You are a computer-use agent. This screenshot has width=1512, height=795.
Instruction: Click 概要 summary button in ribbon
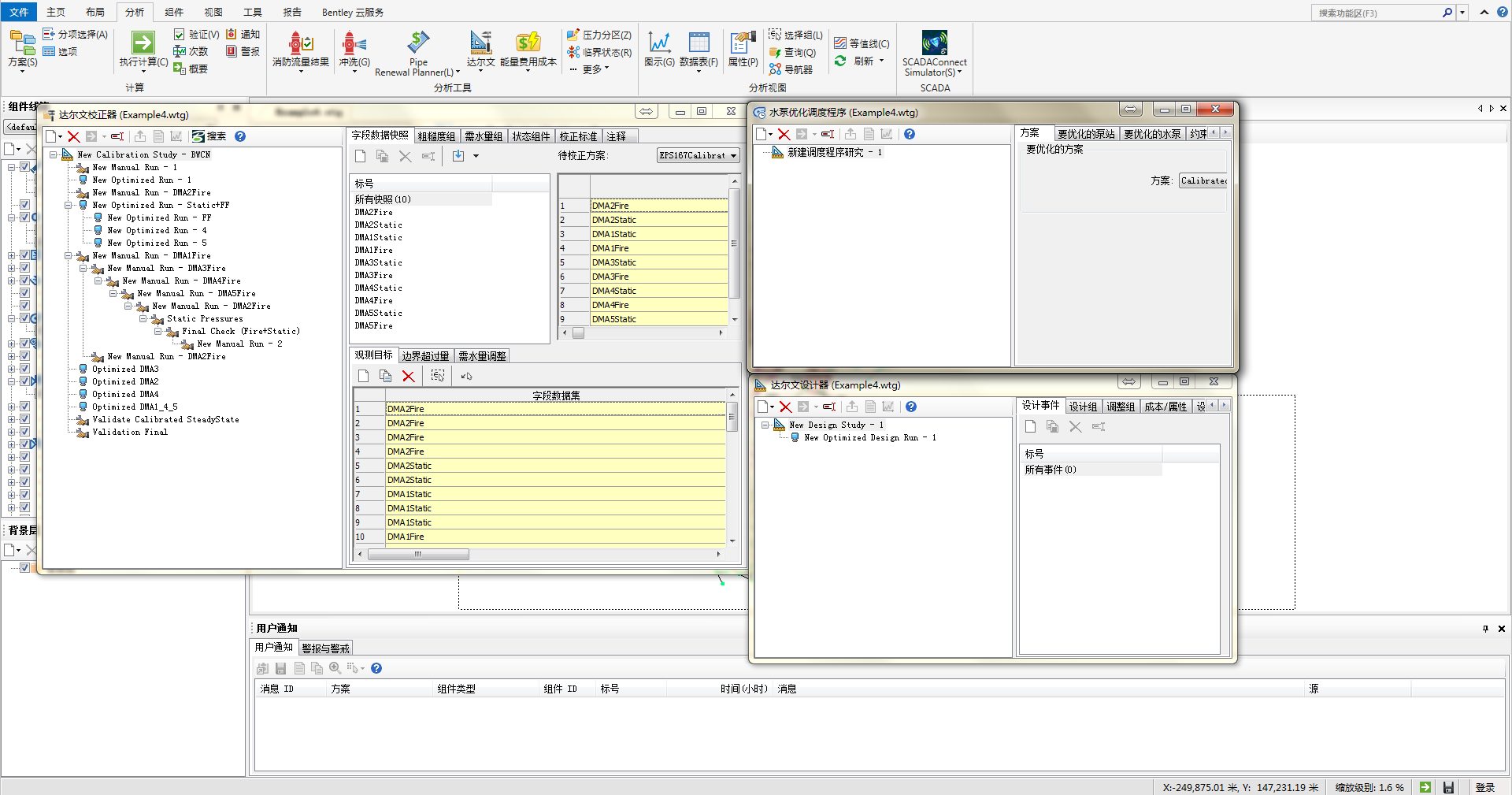[191, 69]
